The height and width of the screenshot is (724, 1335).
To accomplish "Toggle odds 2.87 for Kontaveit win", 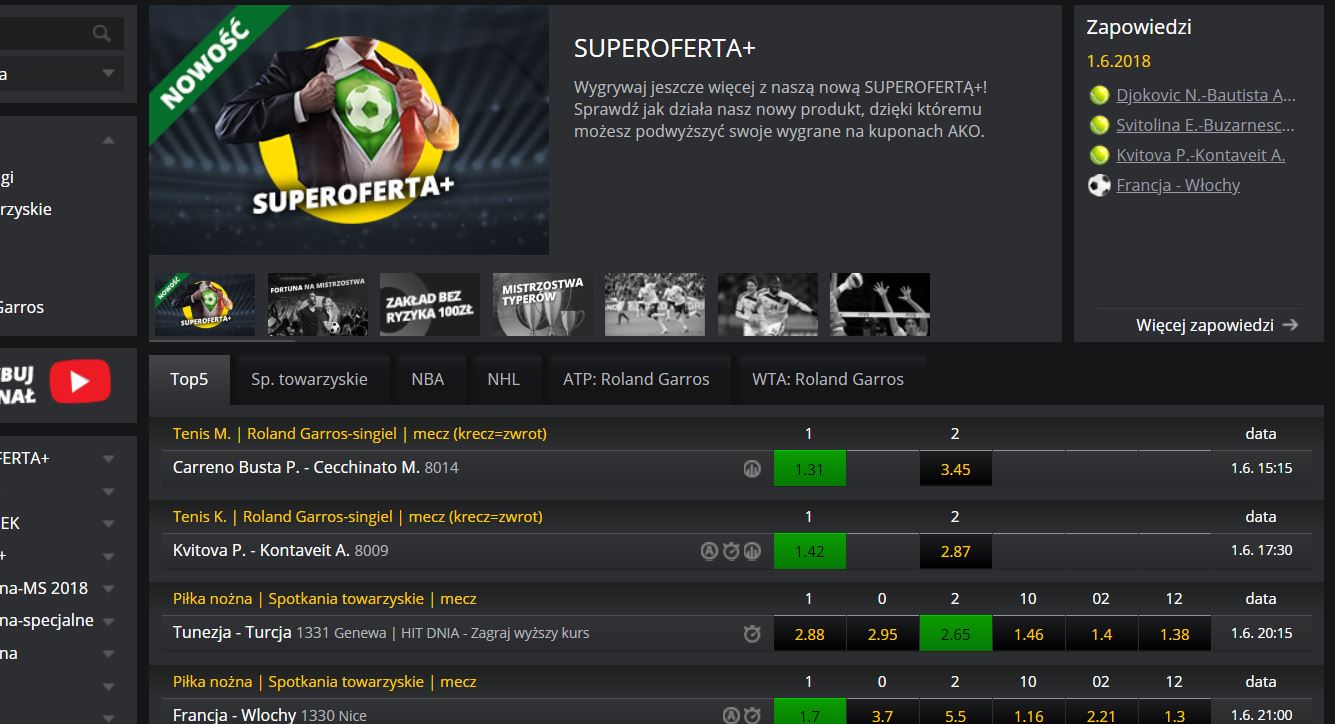I will coord(956,551).
